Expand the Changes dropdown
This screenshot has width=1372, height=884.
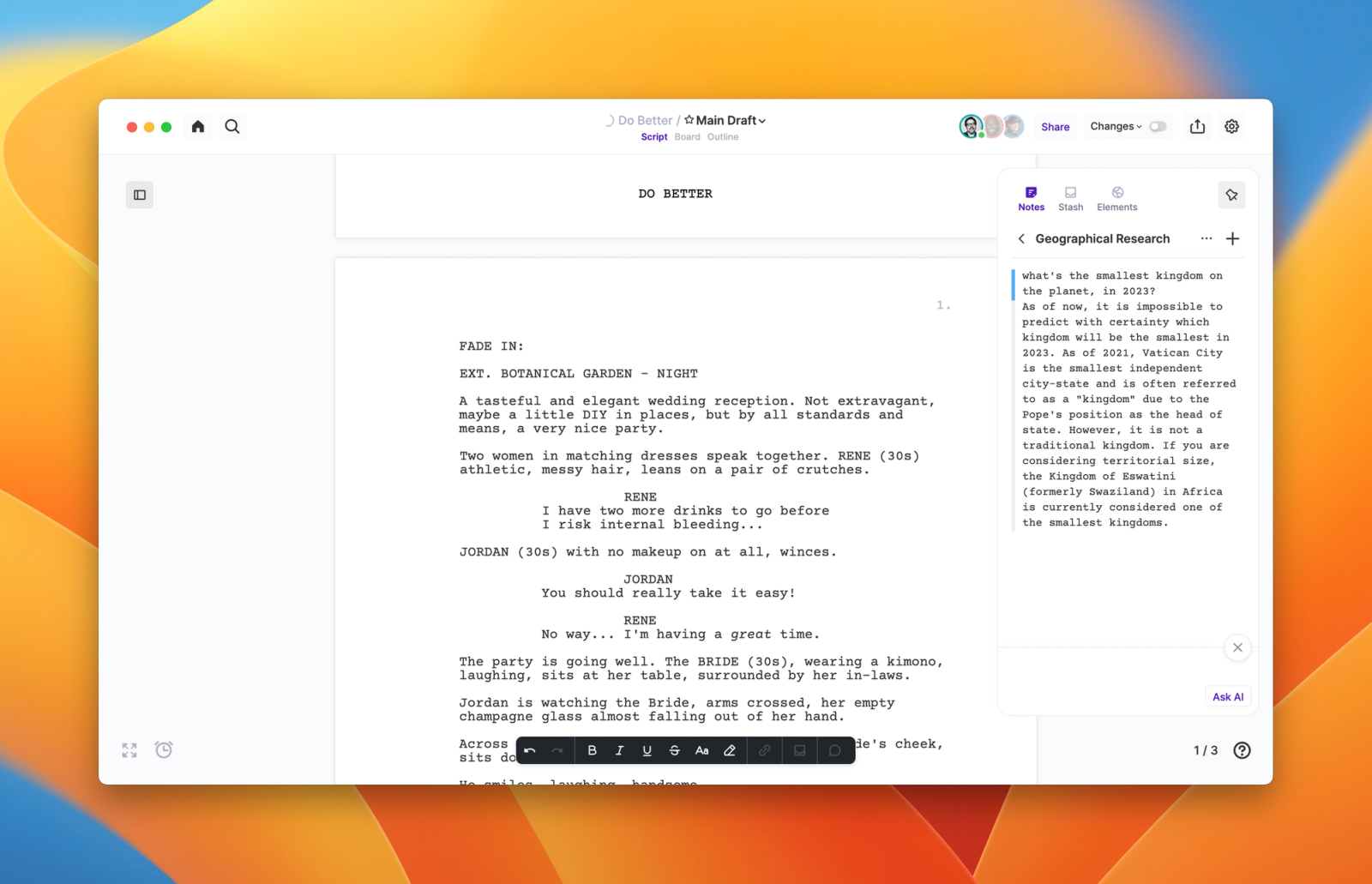[x=1116, y=126]
